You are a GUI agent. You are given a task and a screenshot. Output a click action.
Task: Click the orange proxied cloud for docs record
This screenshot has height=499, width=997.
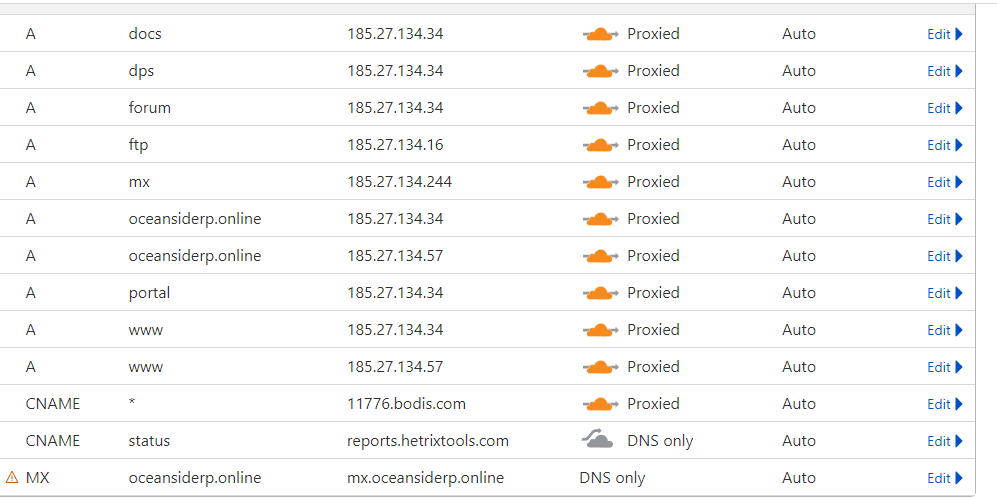(x=600, y=34)
